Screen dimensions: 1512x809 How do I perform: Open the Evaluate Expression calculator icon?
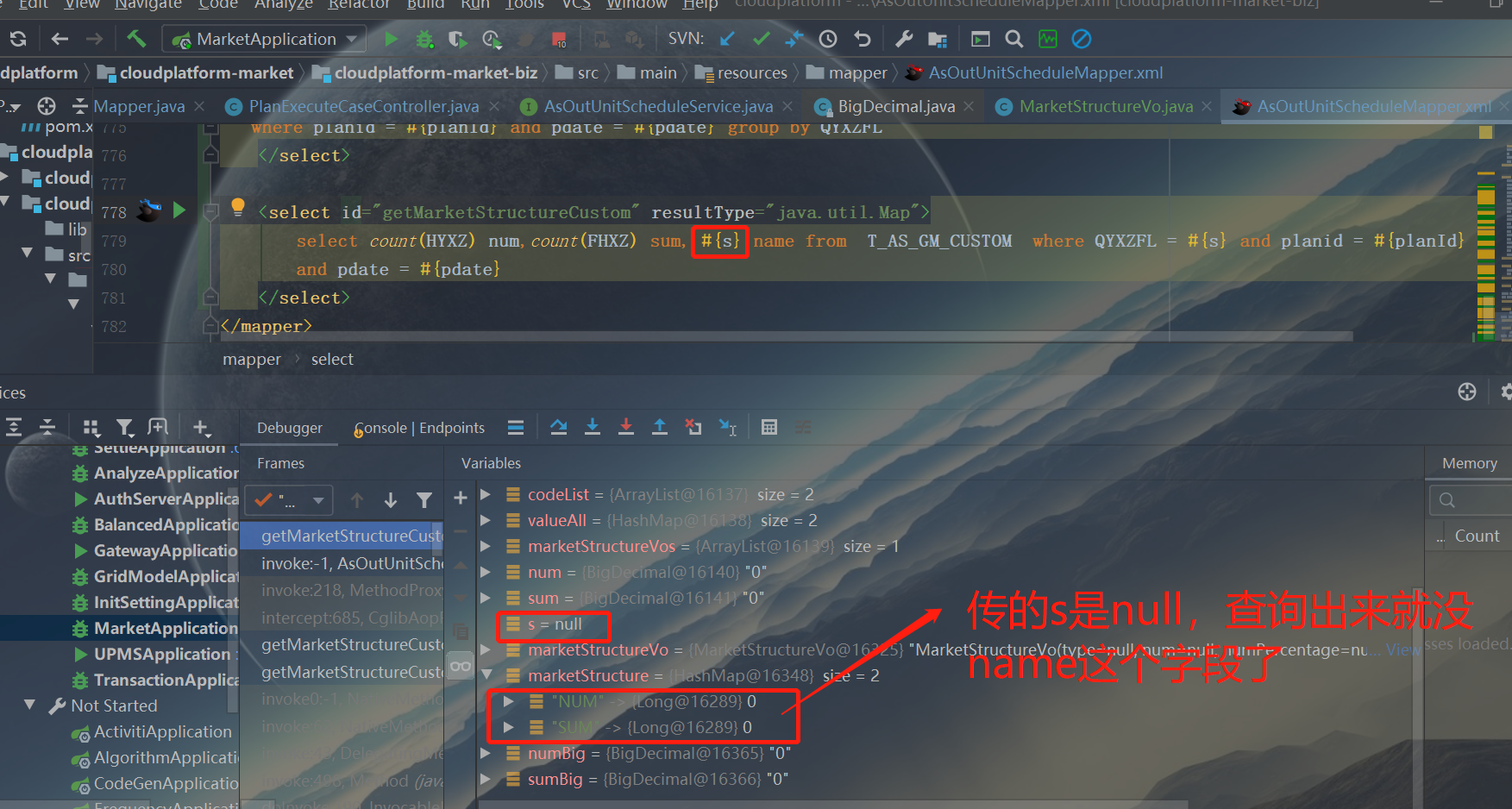click(x=769, y=426)
